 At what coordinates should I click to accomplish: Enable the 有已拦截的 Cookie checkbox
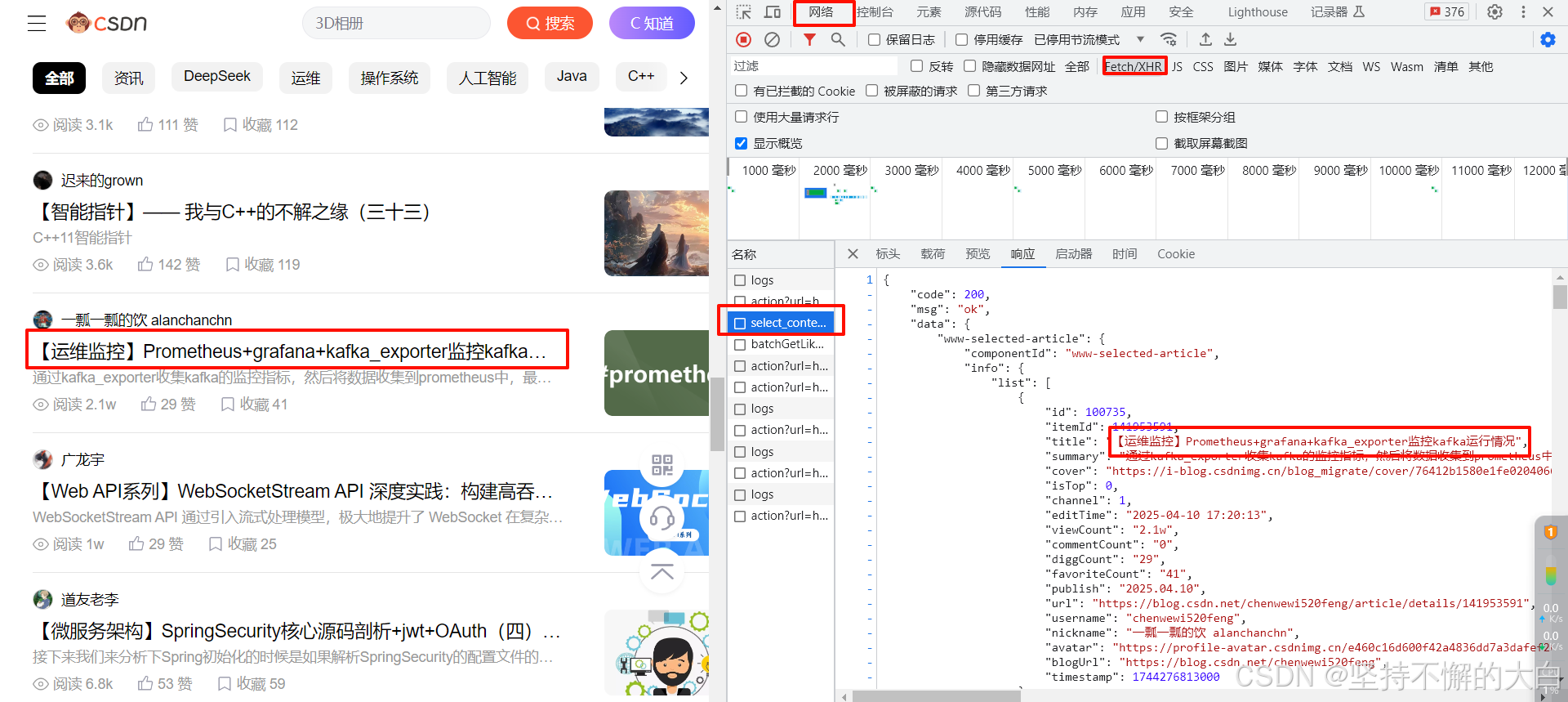[x=741, y=91]
